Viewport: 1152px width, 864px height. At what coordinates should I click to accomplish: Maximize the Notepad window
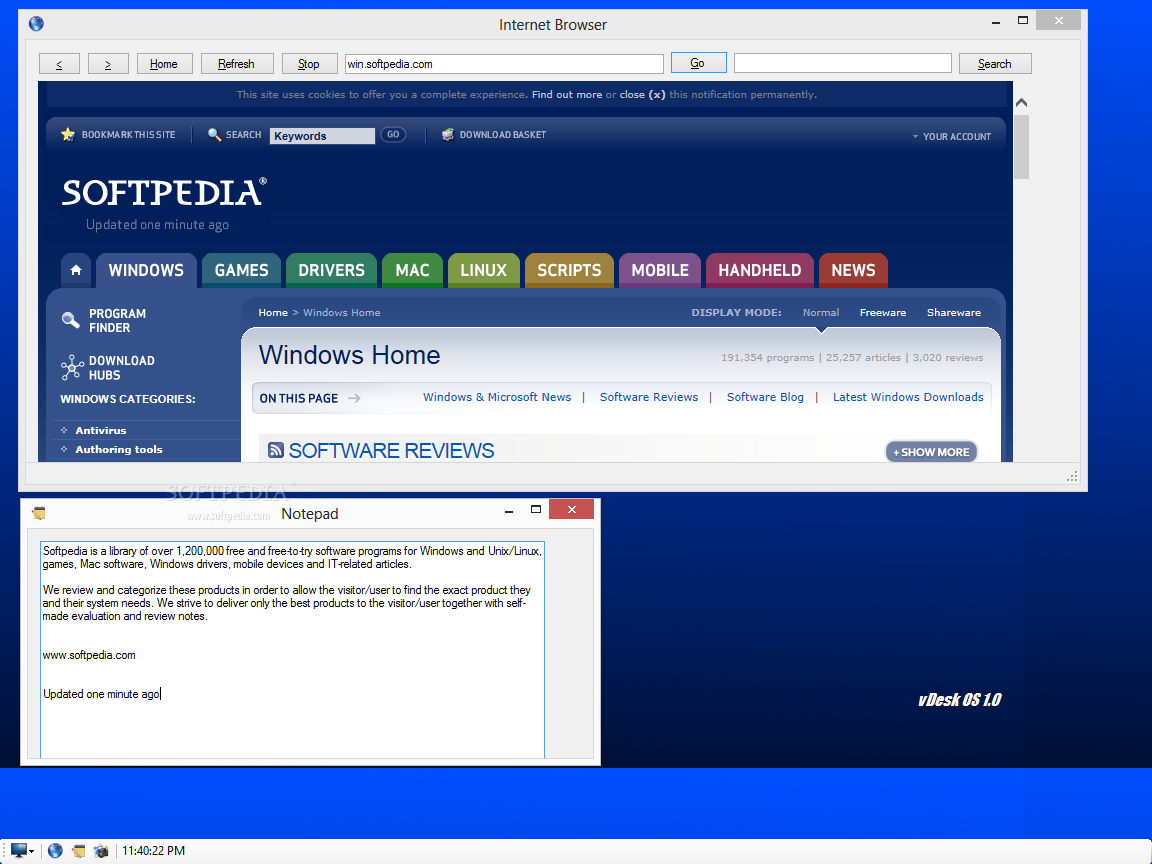536,509
